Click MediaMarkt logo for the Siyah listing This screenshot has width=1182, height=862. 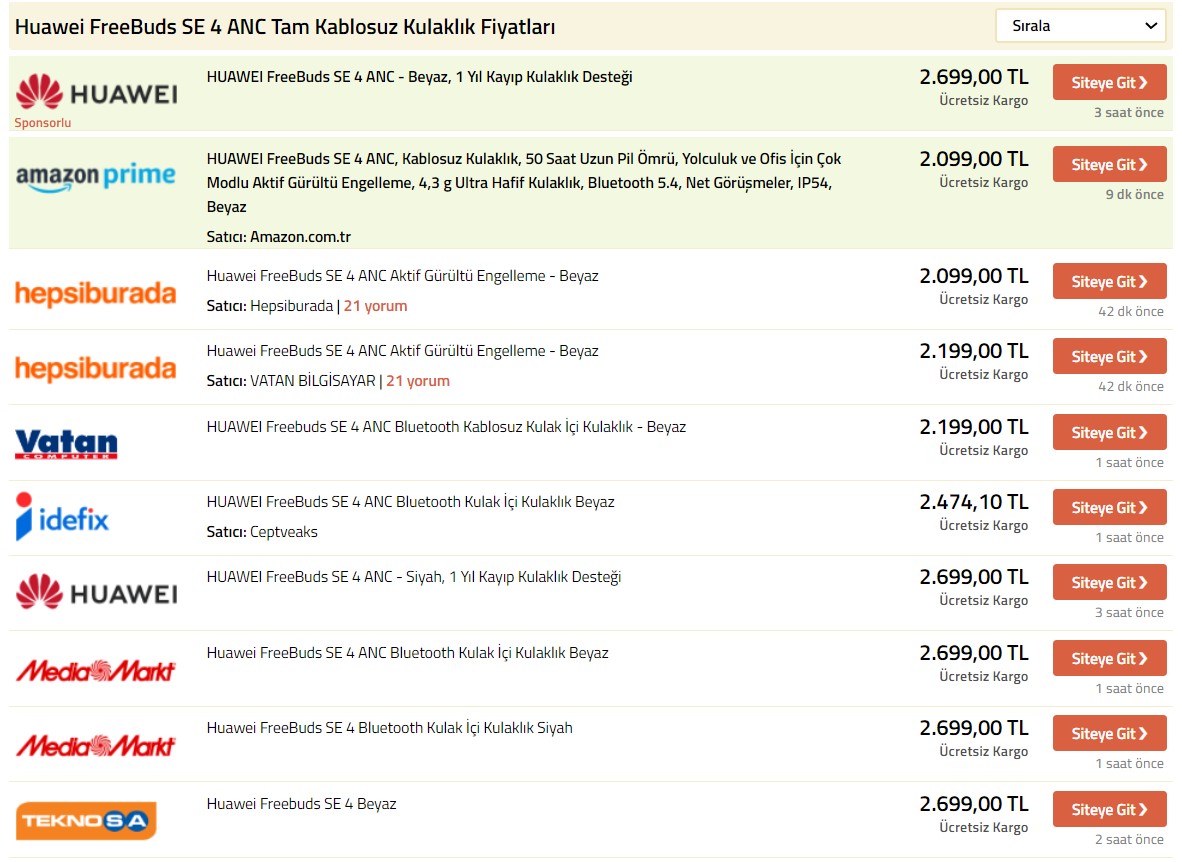(x=96, y=745)
